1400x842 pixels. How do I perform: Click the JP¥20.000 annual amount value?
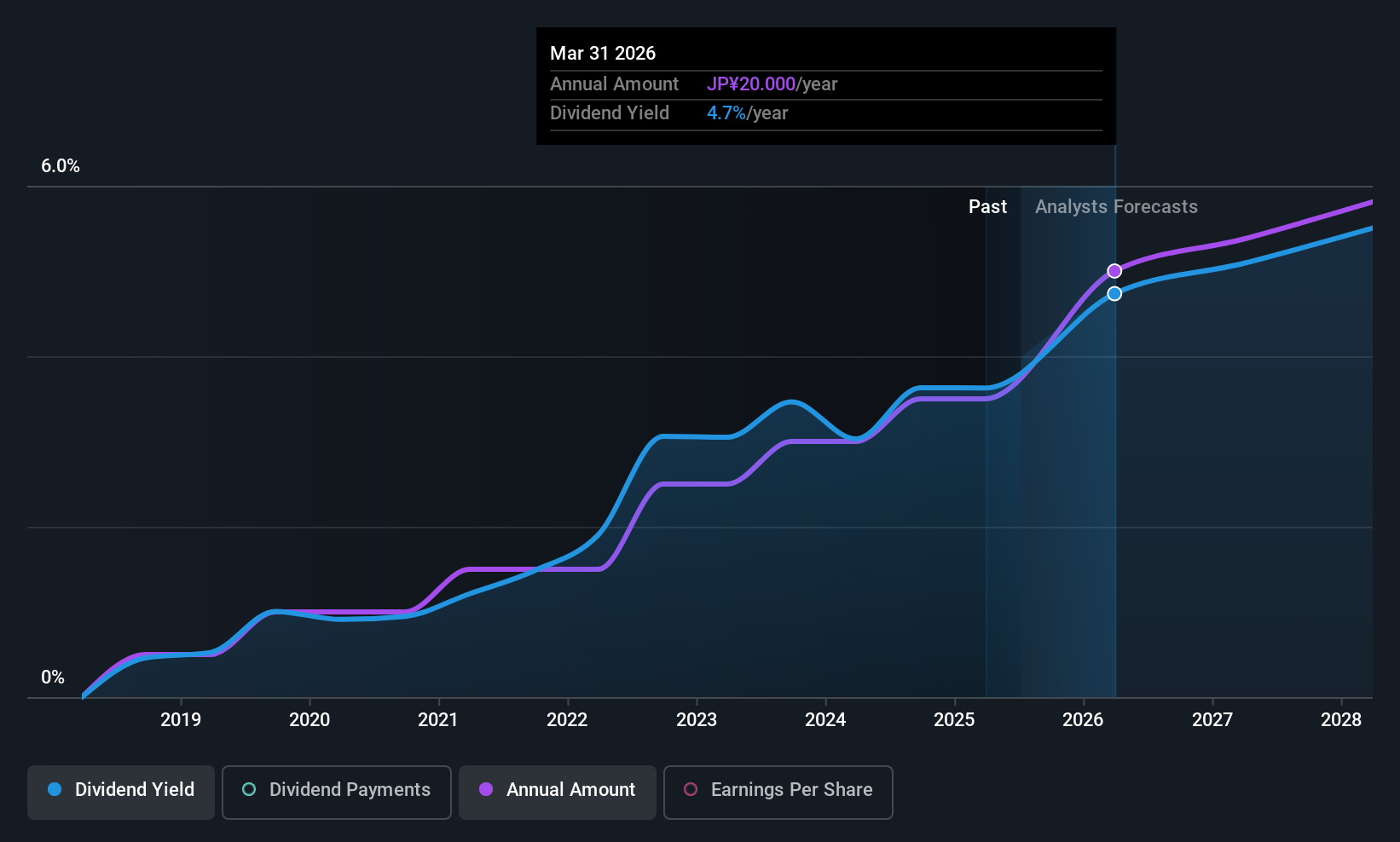pos(750,84)
